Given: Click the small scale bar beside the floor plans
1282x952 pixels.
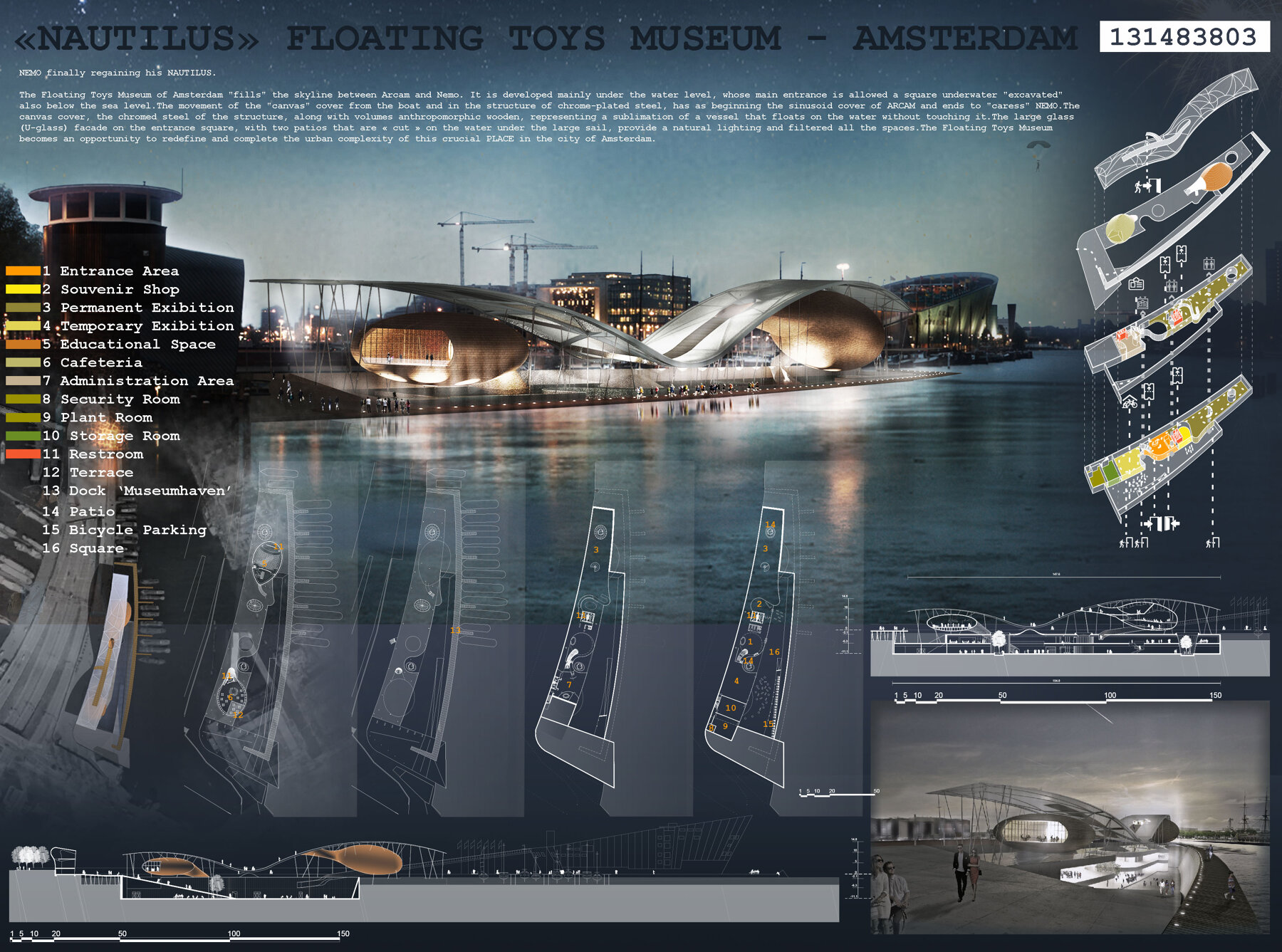Looking at the screenshot, I should (839, 792).
